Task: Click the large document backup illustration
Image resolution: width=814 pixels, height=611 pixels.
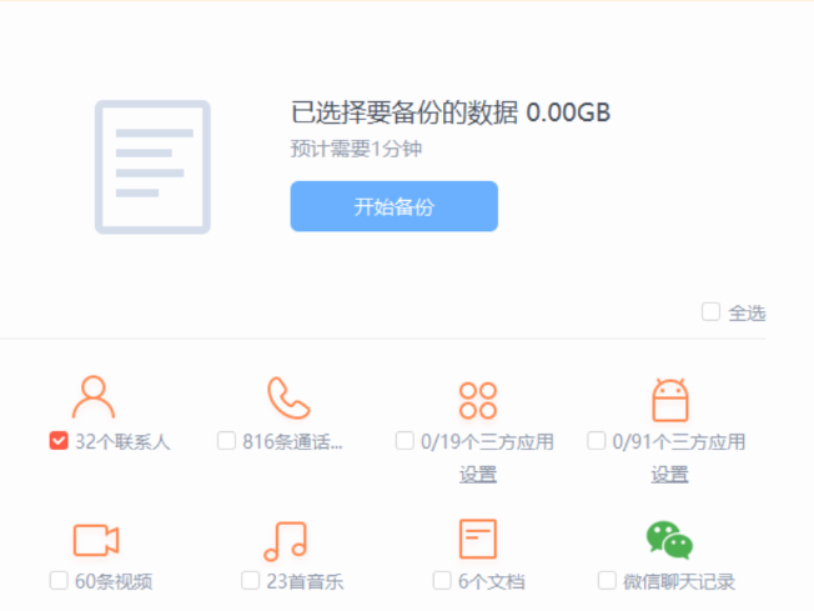Action: pyautogui.click(x=152, y=167)
